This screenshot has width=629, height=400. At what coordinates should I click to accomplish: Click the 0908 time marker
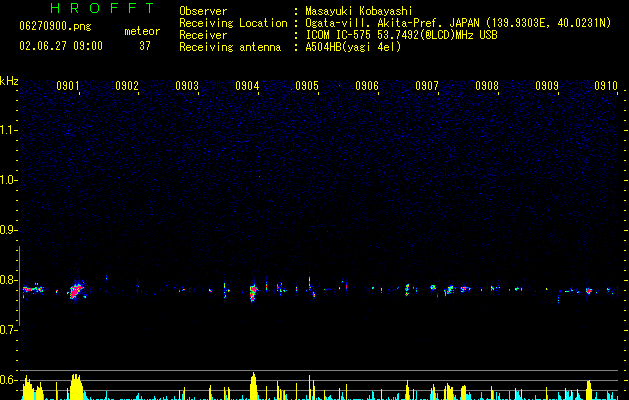point(487,86)
